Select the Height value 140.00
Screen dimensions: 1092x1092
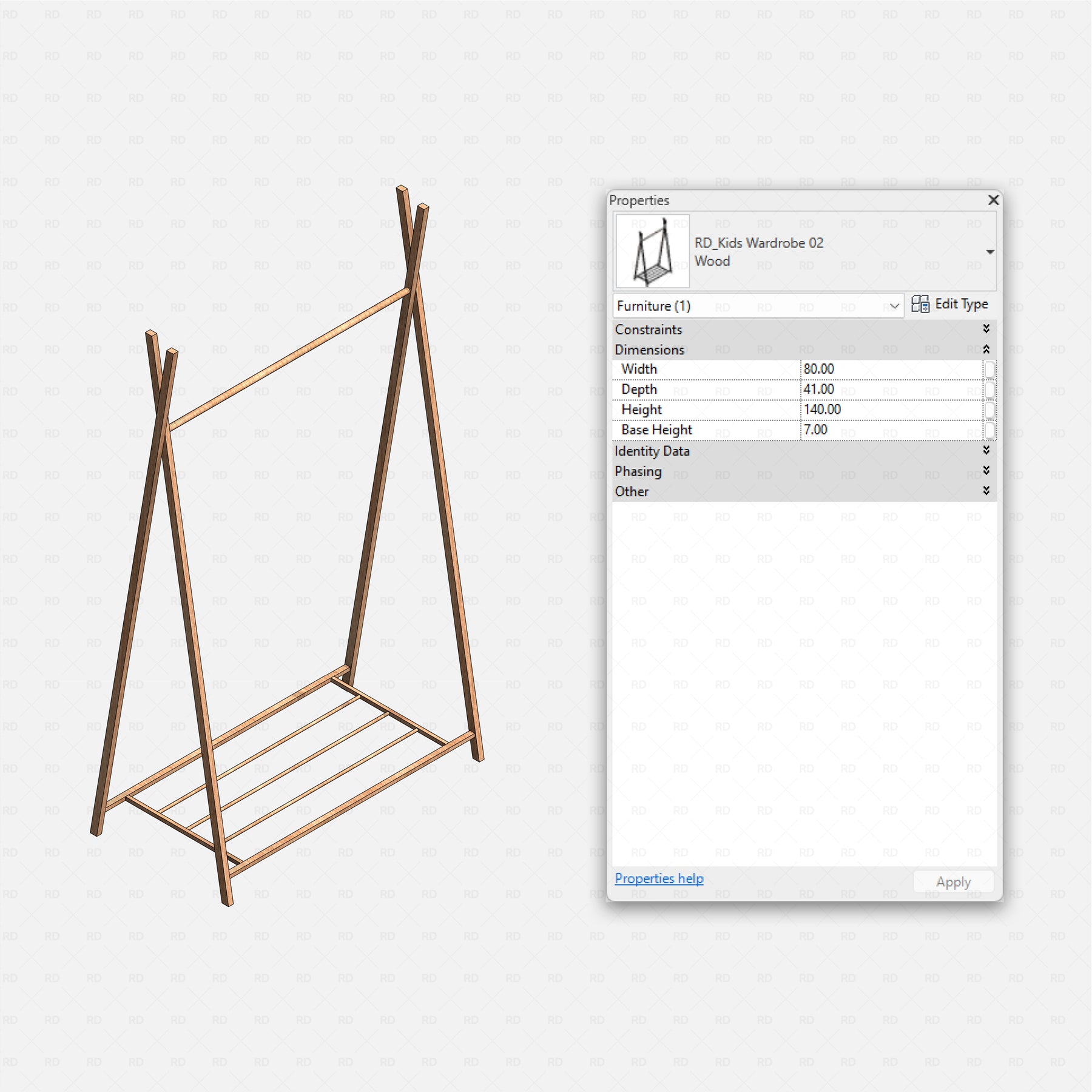(823, 409)
